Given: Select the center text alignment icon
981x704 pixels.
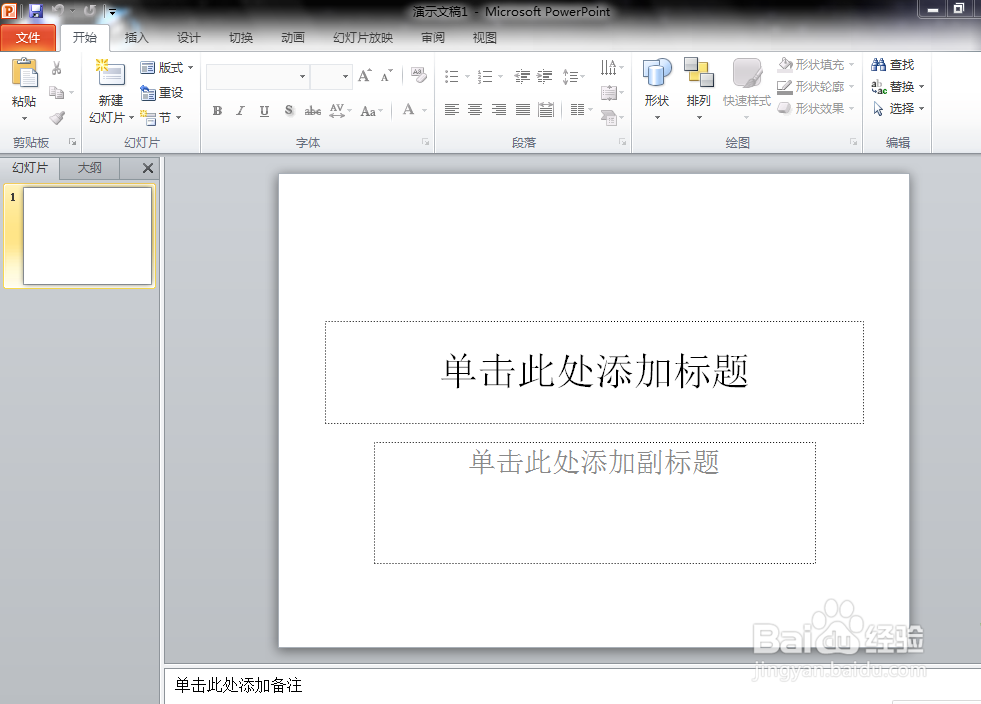Looking at the screenshot, I should [475, 111].
